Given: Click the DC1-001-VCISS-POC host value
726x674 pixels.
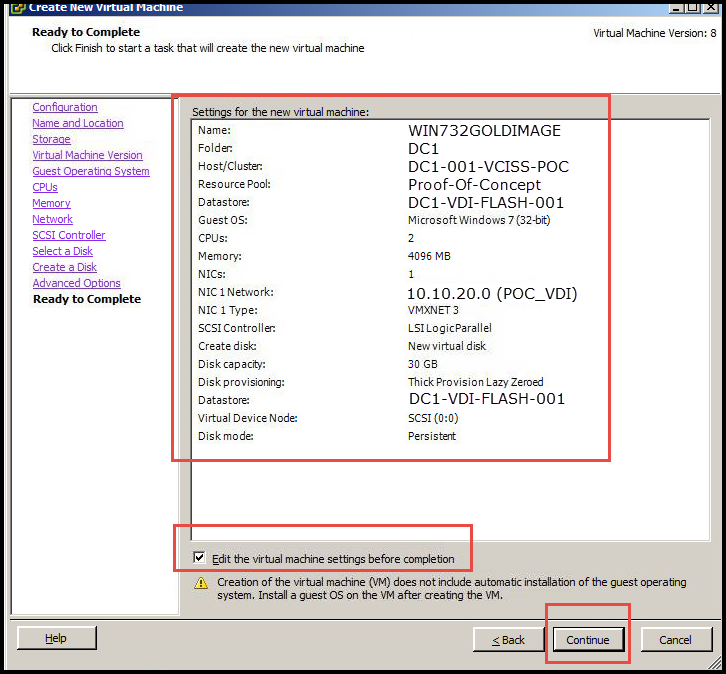Looking at the screenshot, I should [488, 167].
